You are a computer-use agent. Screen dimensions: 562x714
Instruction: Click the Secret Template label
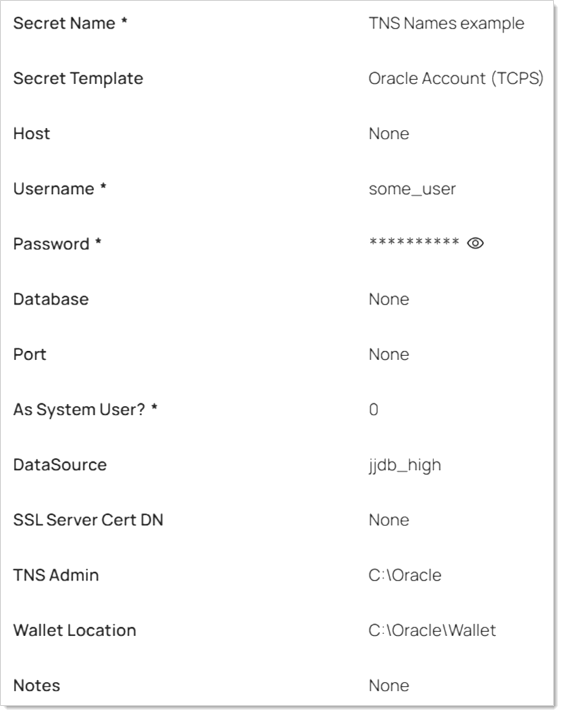point(78,78)
